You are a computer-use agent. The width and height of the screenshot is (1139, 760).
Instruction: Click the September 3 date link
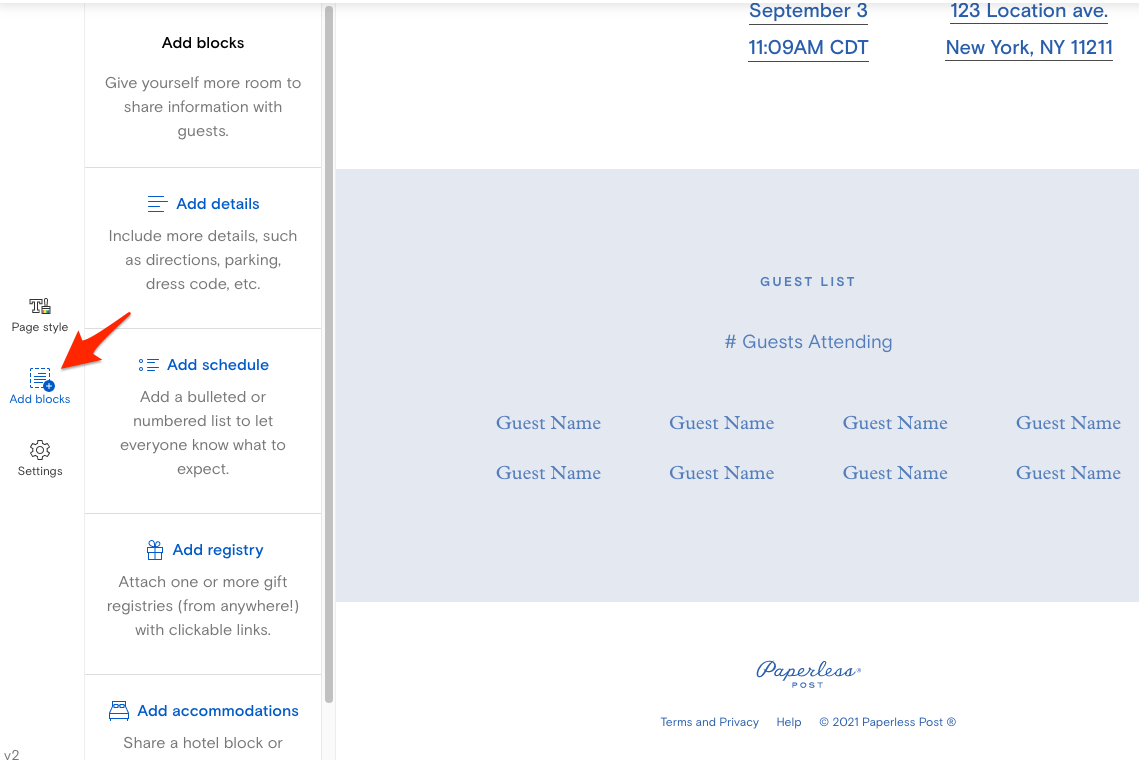[x=808, y=12]
